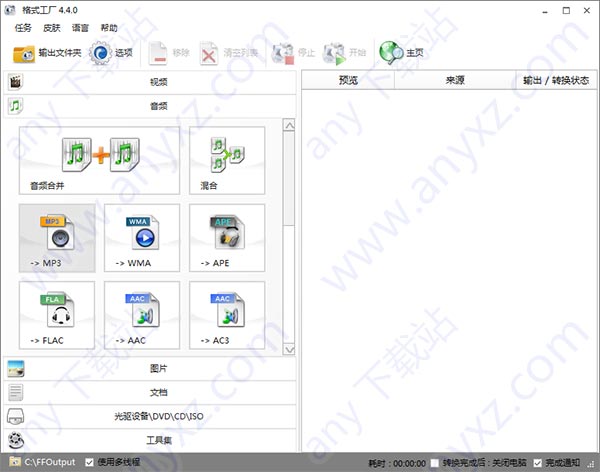Toggle the 完成通知 completion notice checkbox

click(538, 463)
